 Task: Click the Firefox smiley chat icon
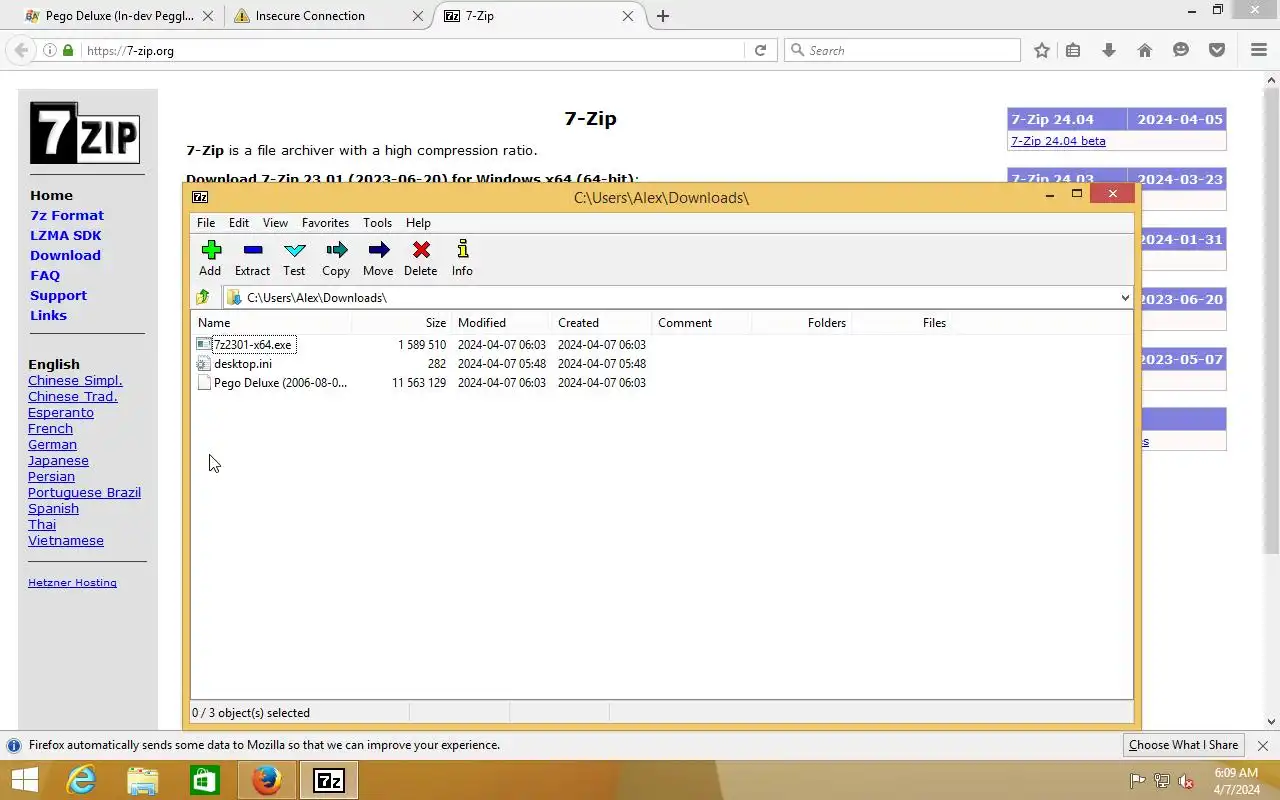(x=1181, y=50)
